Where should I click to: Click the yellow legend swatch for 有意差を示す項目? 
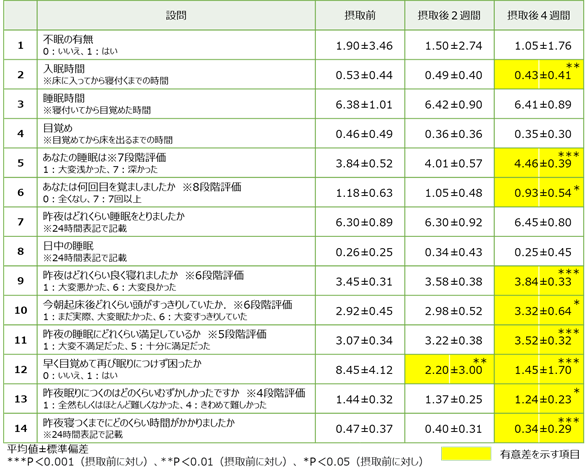coord(466,454)
